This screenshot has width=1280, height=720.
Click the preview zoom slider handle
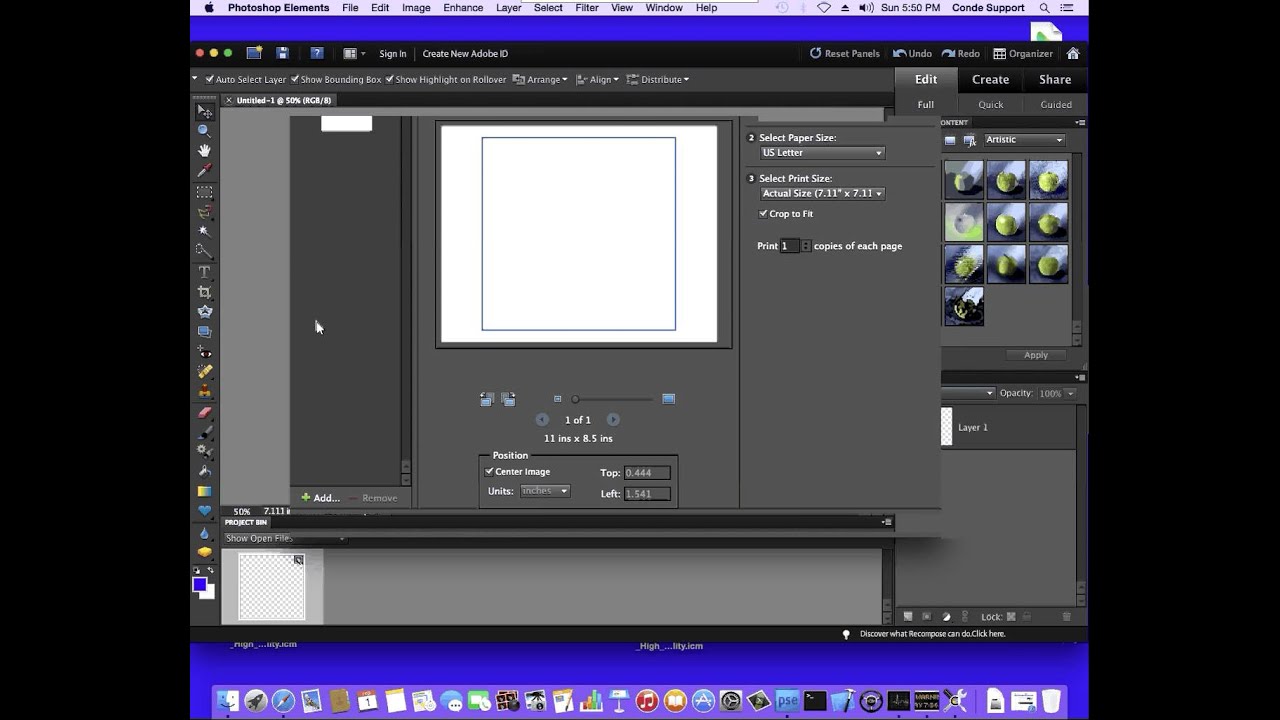click(x=575, y=399)
